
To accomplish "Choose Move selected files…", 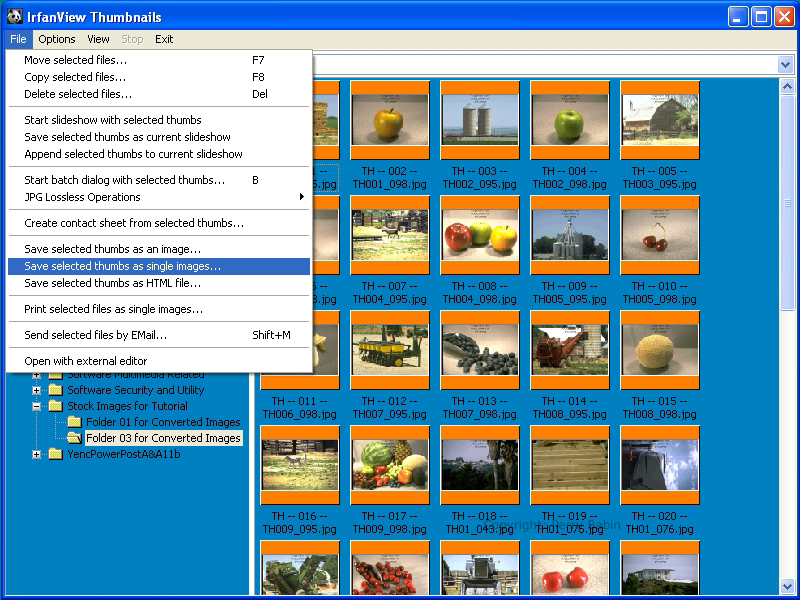I will 159,60.
